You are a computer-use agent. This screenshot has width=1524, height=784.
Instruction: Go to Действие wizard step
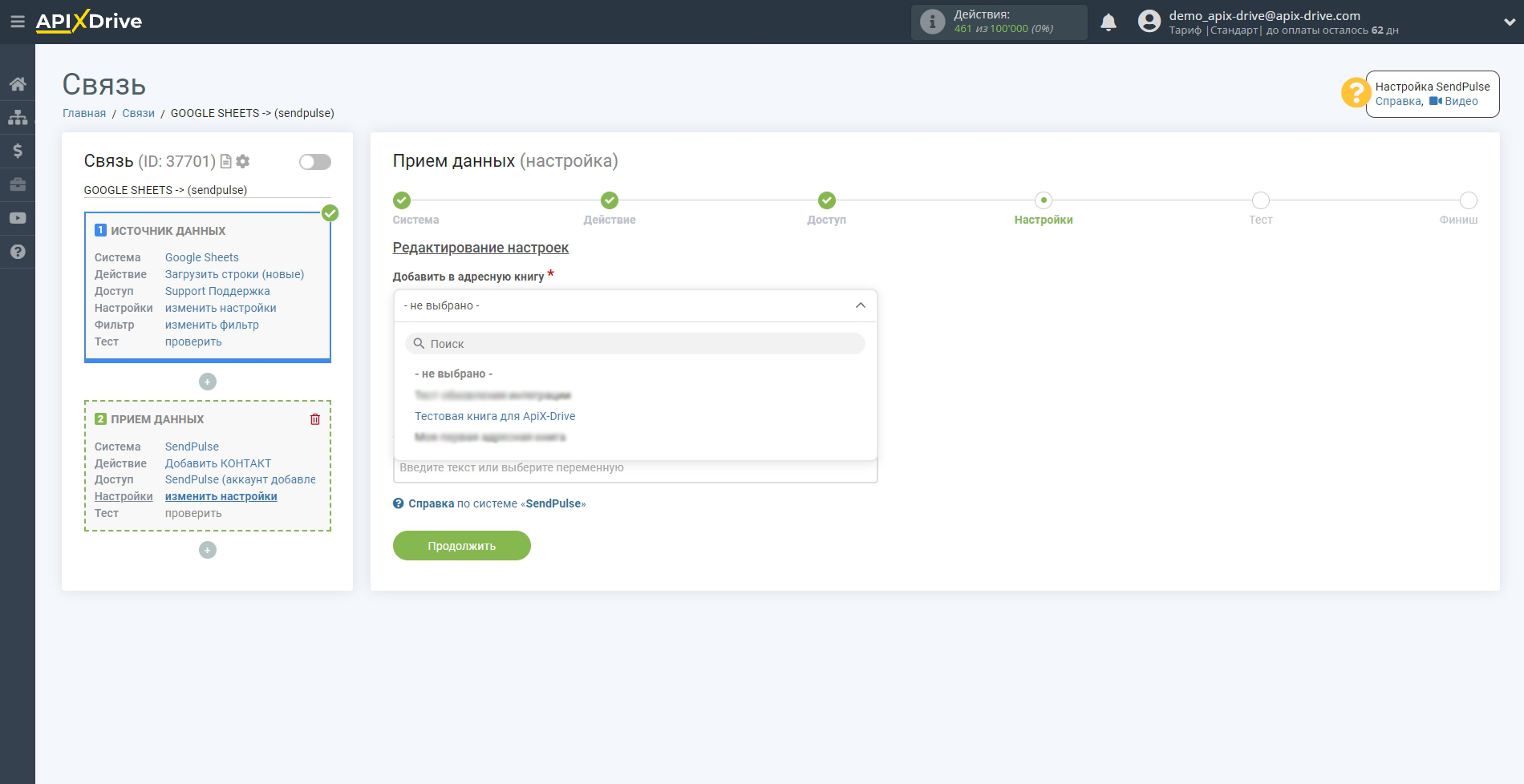(x=610, y=200)
